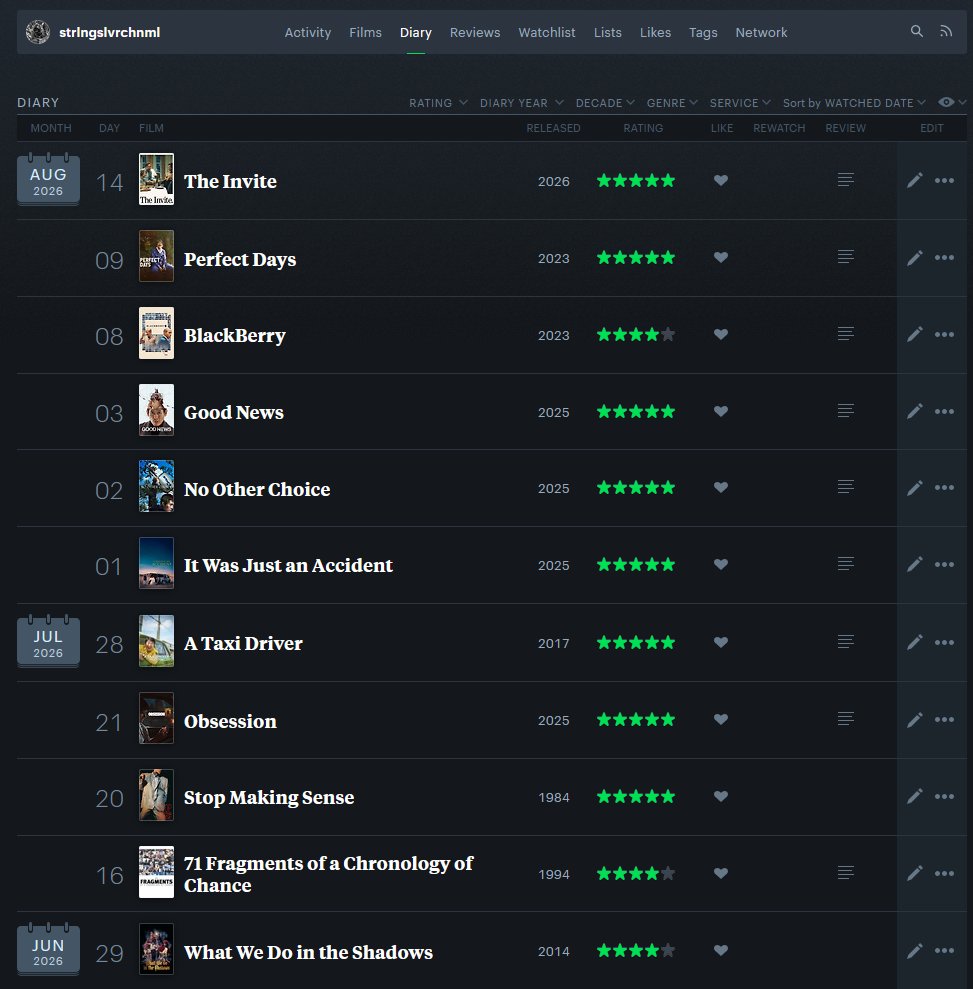Open more options for BlackBerry
Image resolution: width=973 pixels, height=989 pixels.
tap(944, 334)
